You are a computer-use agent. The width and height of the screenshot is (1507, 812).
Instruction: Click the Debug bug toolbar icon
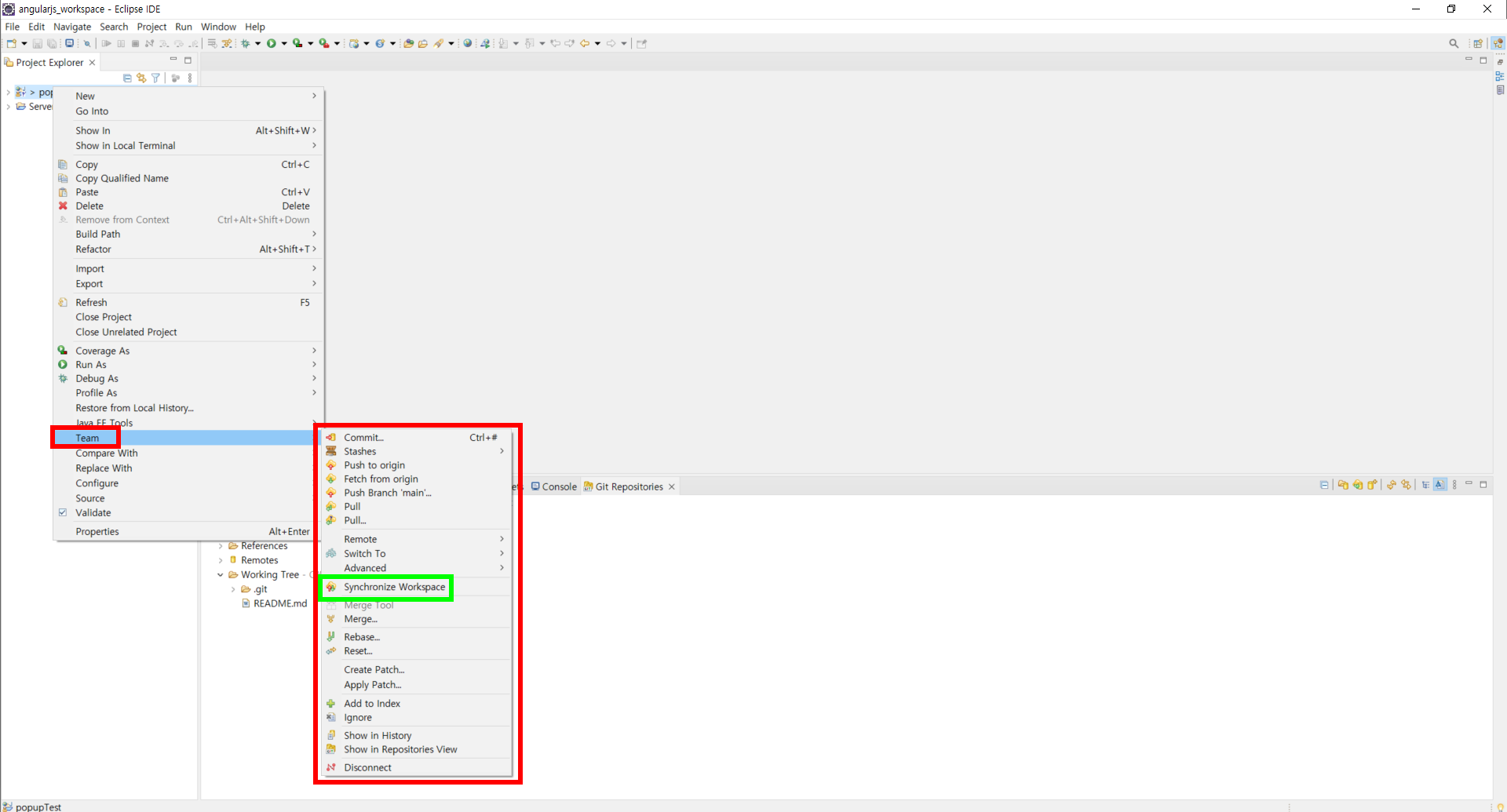pyautogui.click(x=246, y=43)
